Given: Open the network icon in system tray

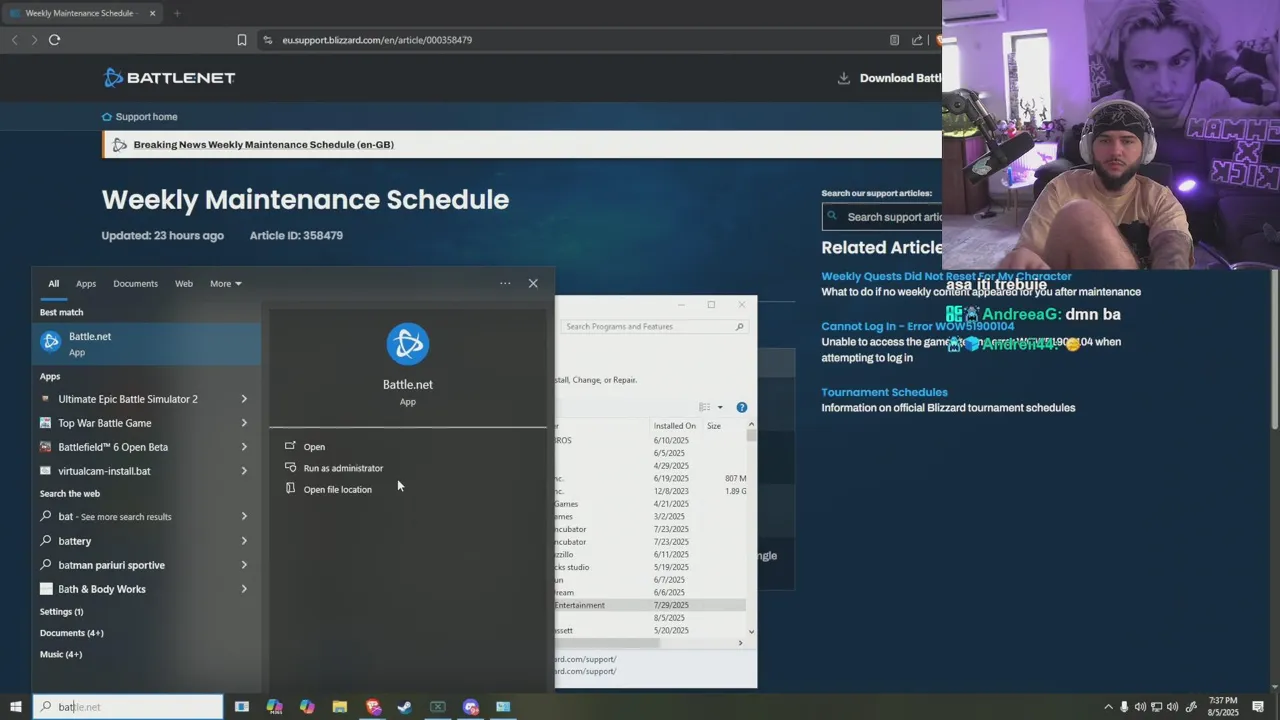Looking at the screenshot, I should [1156, 707].
